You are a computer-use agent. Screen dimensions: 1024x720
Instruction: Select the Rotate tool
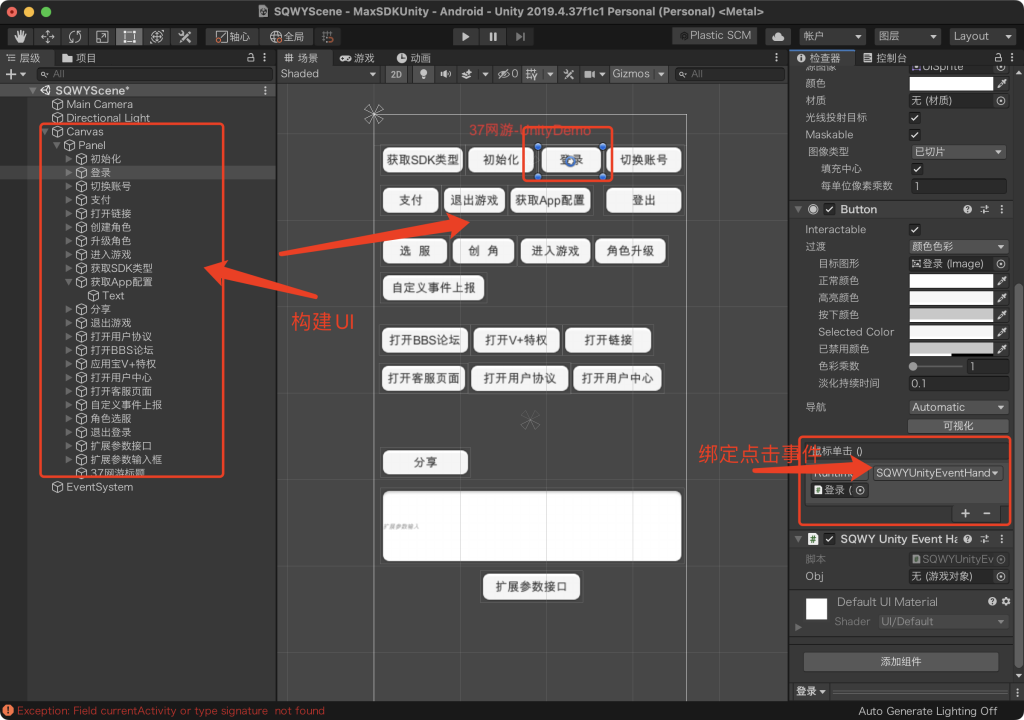tap(75, 37)
